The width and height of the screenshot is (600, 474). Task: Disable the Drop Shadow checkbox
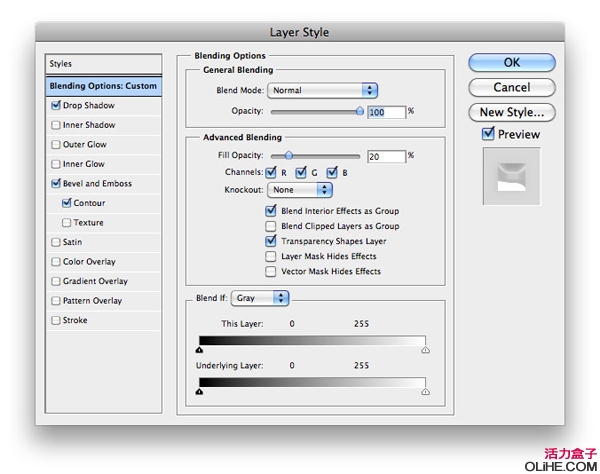coord(55,105)
